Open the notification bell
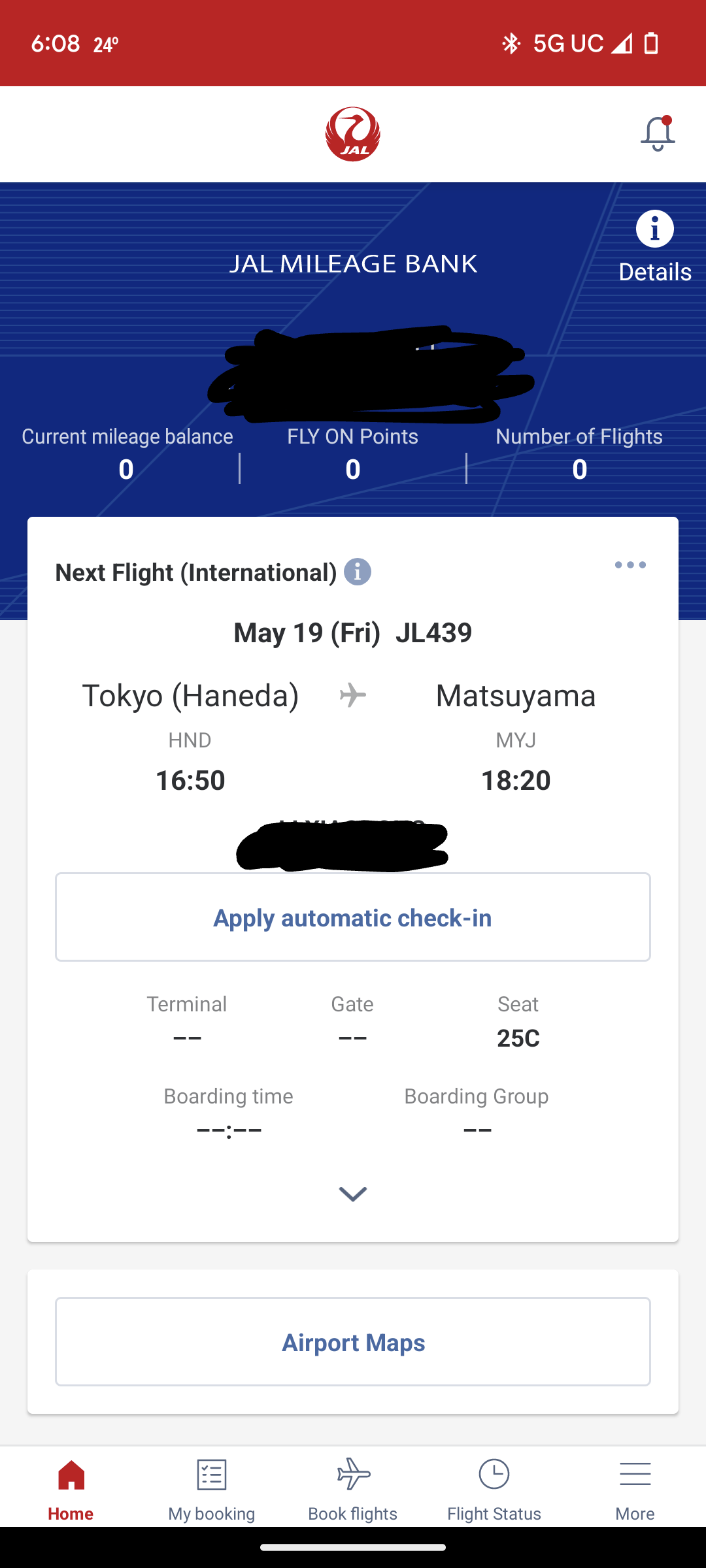The image size is (706, 1568). pyautogui.click(x=658, y=134)
